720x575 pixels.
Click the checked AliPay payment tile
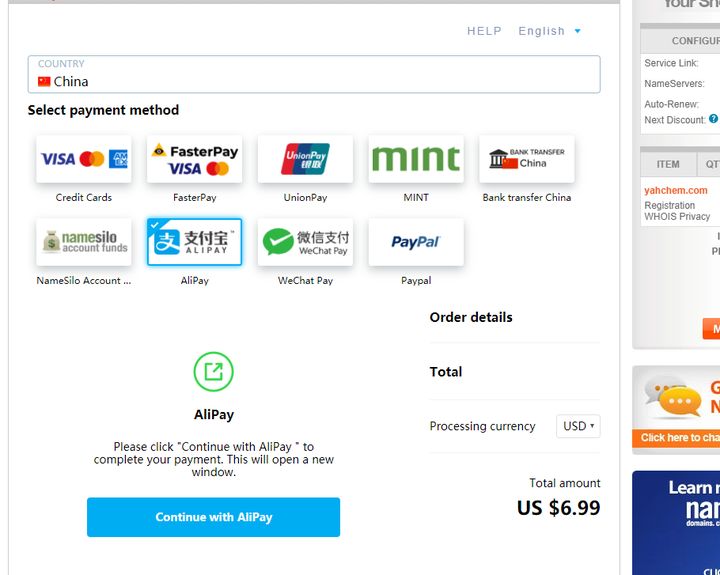pos(194,242)
